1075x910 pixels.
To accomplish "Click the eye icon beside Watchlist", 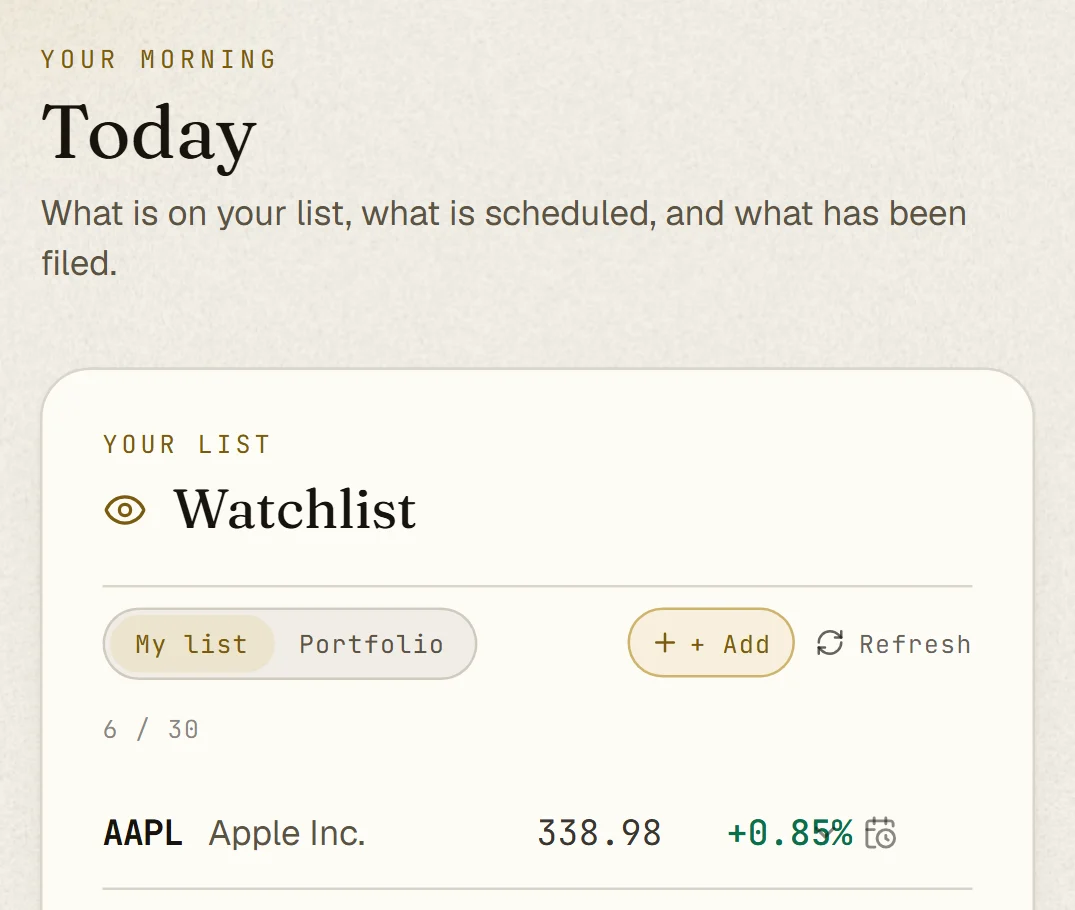I will (125, 510).
